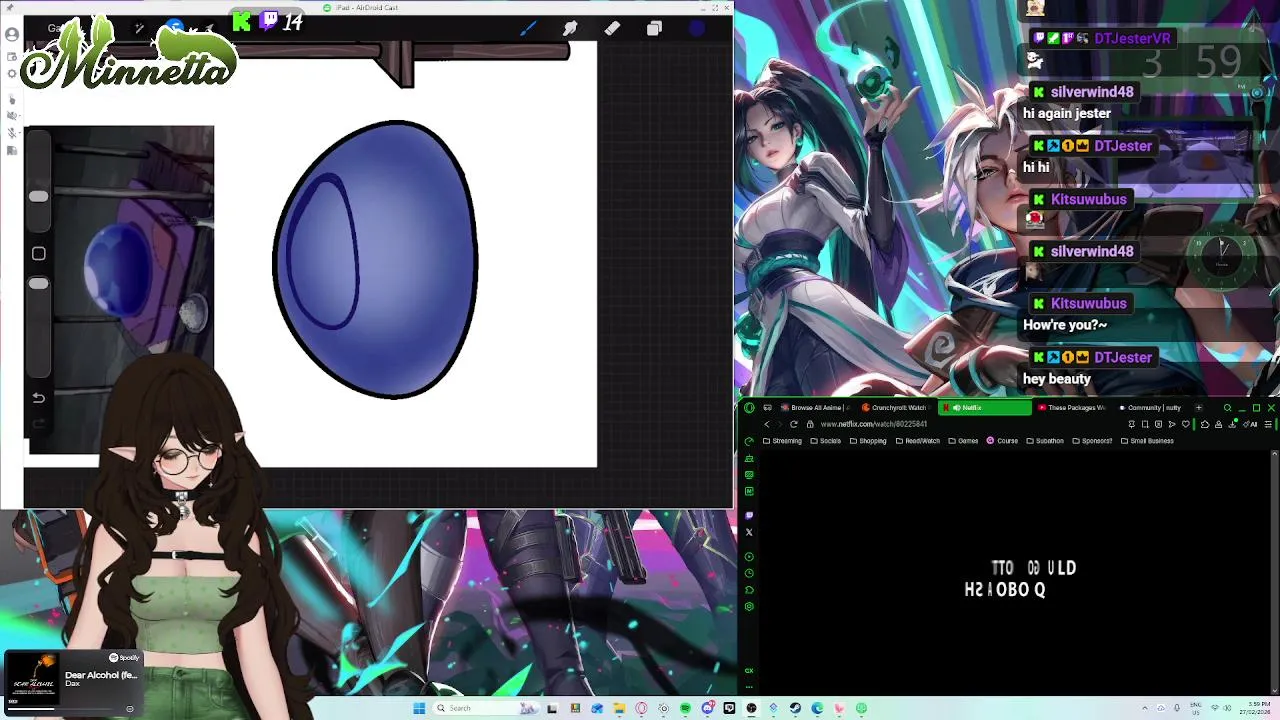Open the Read/Watch bookmarks folder
This screenshot has height=720, width=1280.
[x=918, y=441]
